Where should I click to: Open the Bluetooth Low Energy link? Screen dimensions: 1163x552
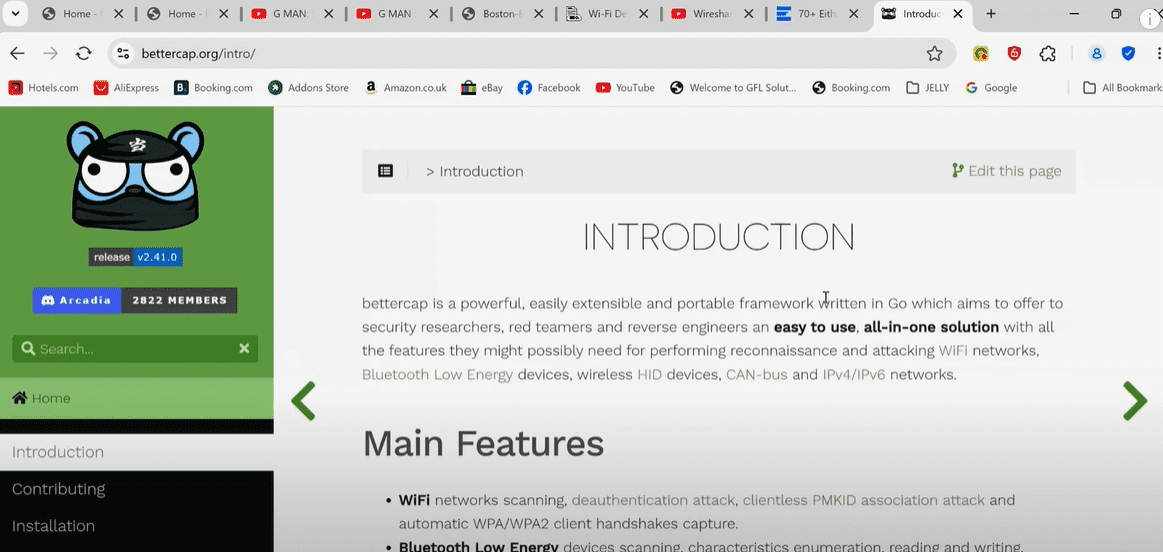coord(437,375)
